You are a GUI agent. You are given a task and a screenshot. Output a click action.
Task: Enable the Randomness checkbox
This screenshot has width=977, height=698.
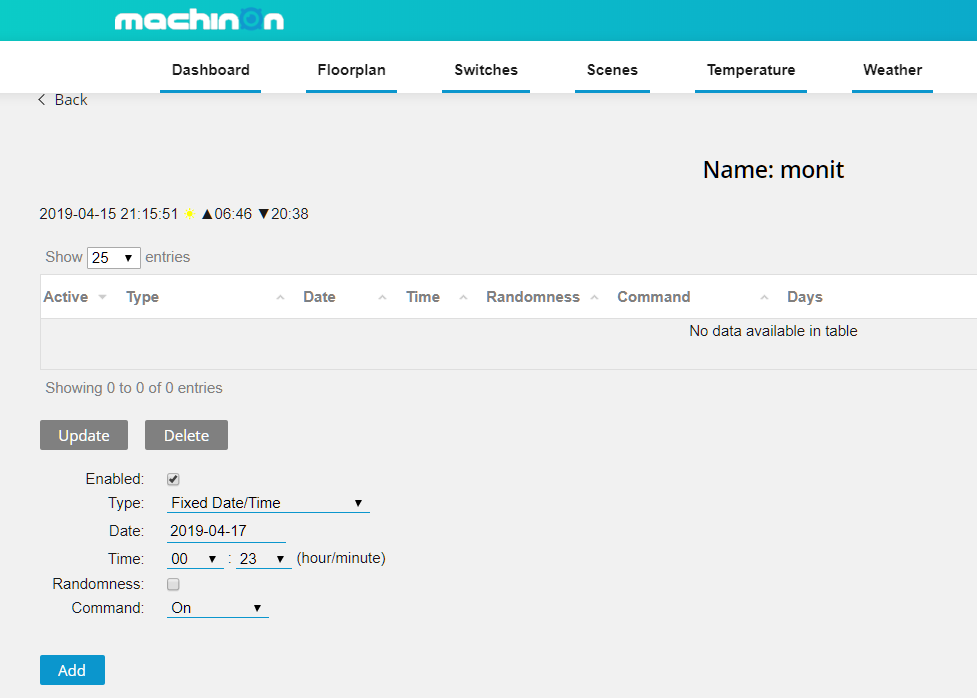[x=173, y=585]
